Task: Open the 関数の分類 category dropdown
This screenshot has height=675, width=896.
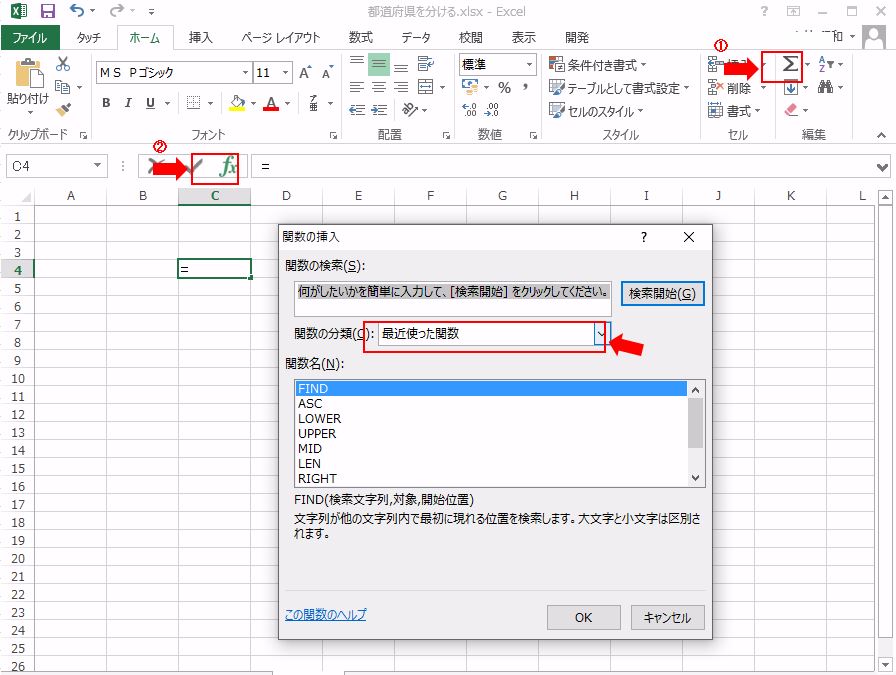Action: [600, 334]
